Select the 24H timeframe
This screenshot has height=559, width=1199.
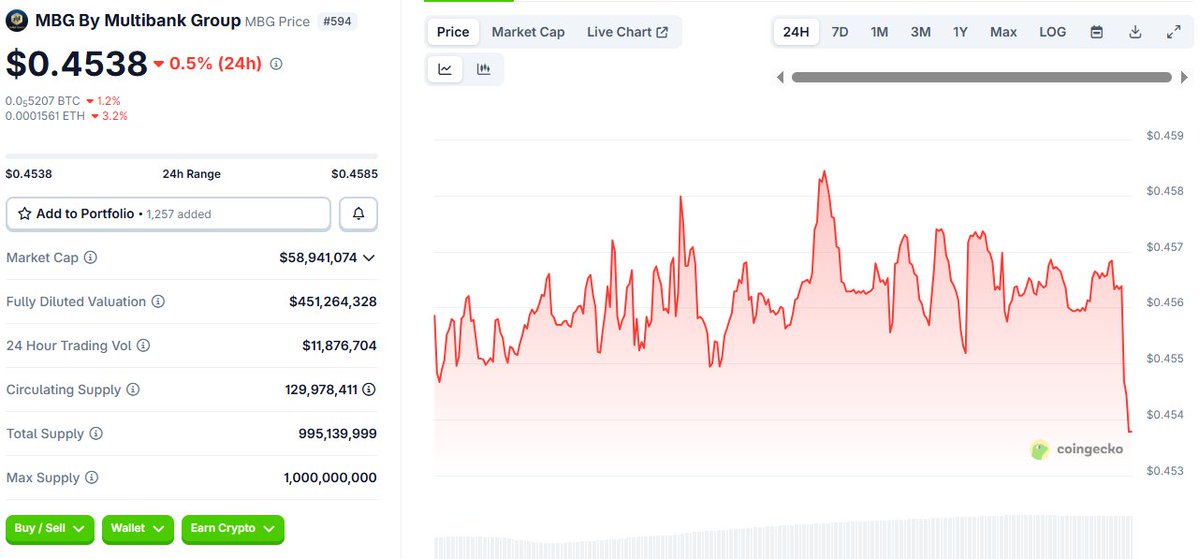[796, 32]
